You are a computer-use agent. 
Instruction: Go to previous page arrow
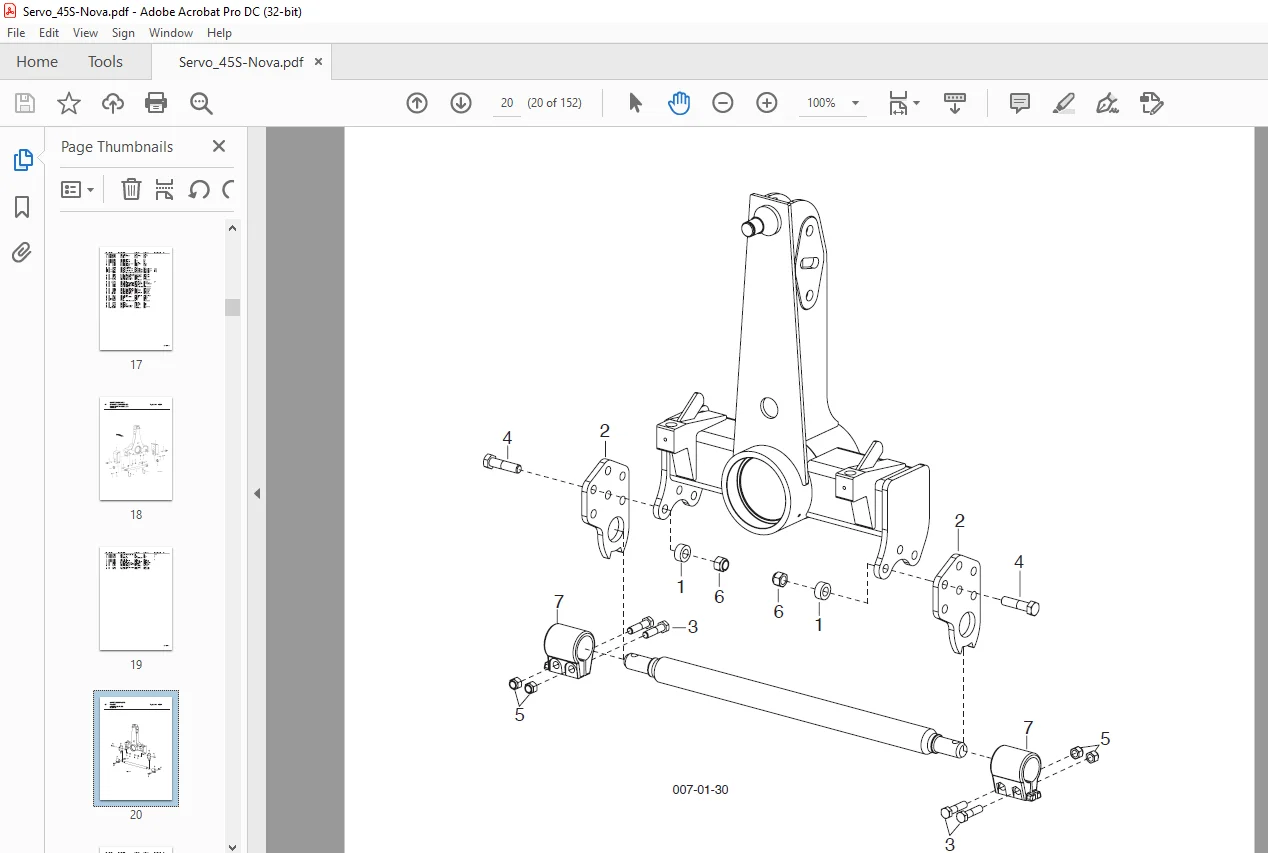(x=417, y=103)
